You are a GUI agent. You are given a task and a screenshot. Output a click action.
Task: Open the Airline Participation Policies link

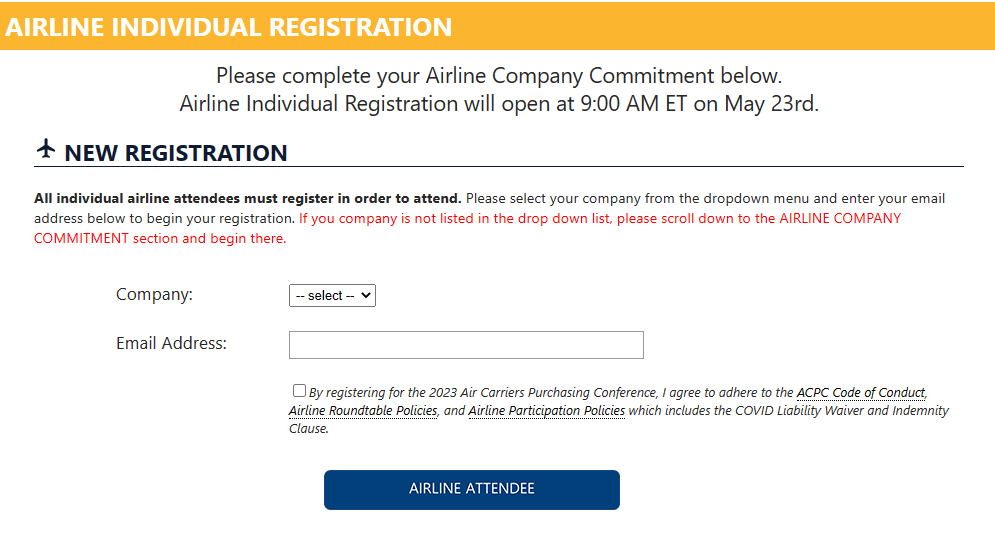(x=546, y=410)
